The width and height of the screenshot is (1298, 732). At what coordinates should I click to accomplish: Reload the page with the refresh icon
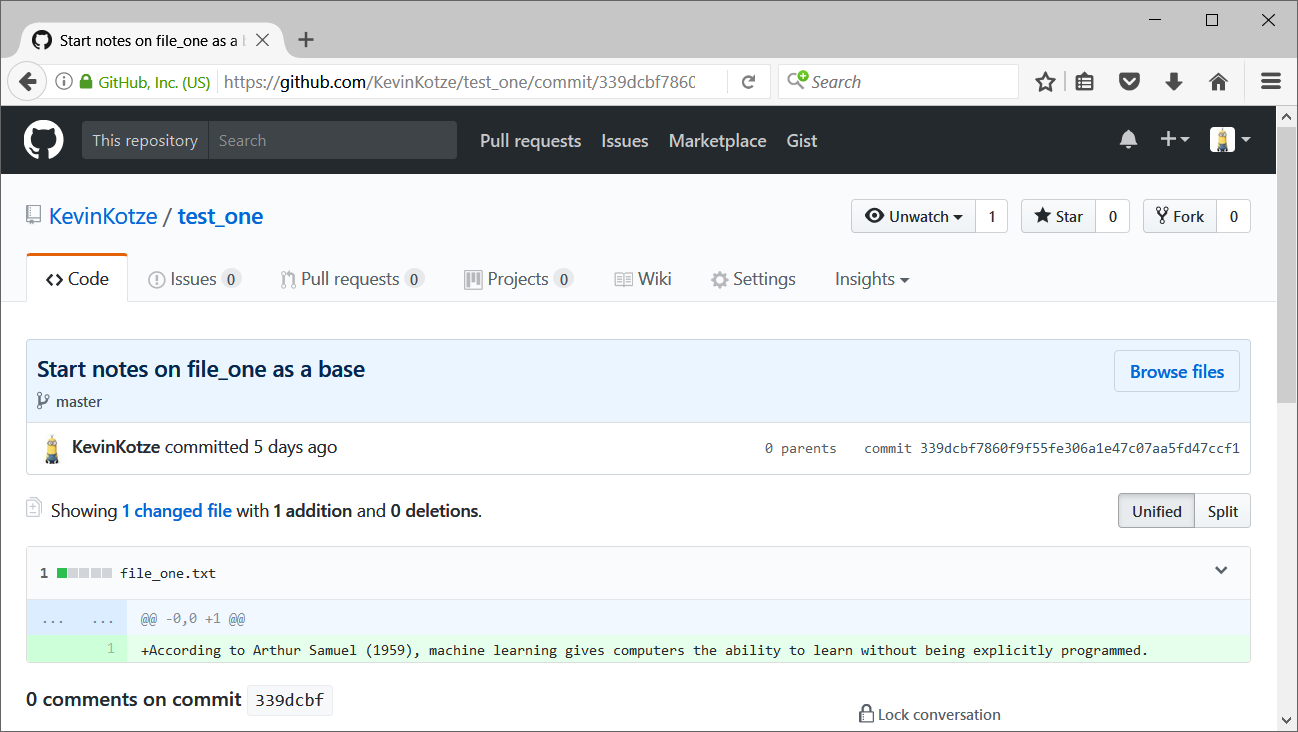point(748,82)
